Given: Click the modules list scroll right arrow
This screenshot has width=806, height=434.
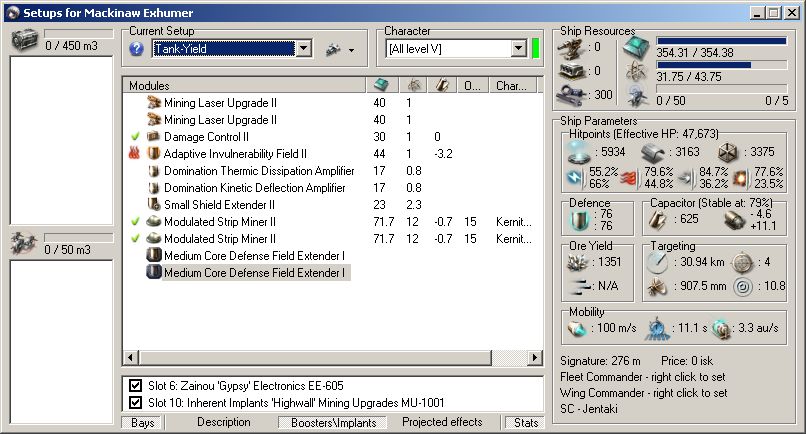Looking at the screenshot, I should (x=535, y=357).
